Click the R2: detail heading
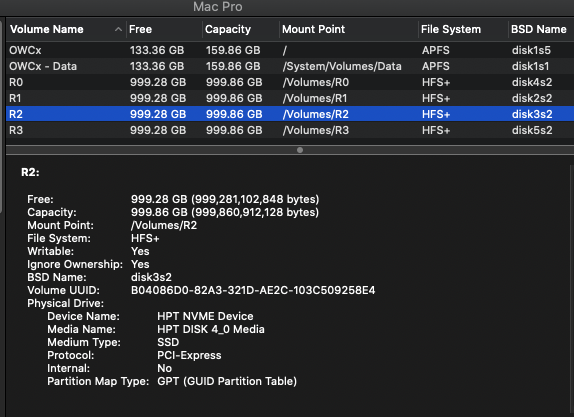This screenshot has height=417, width=574. pos(30,172)
